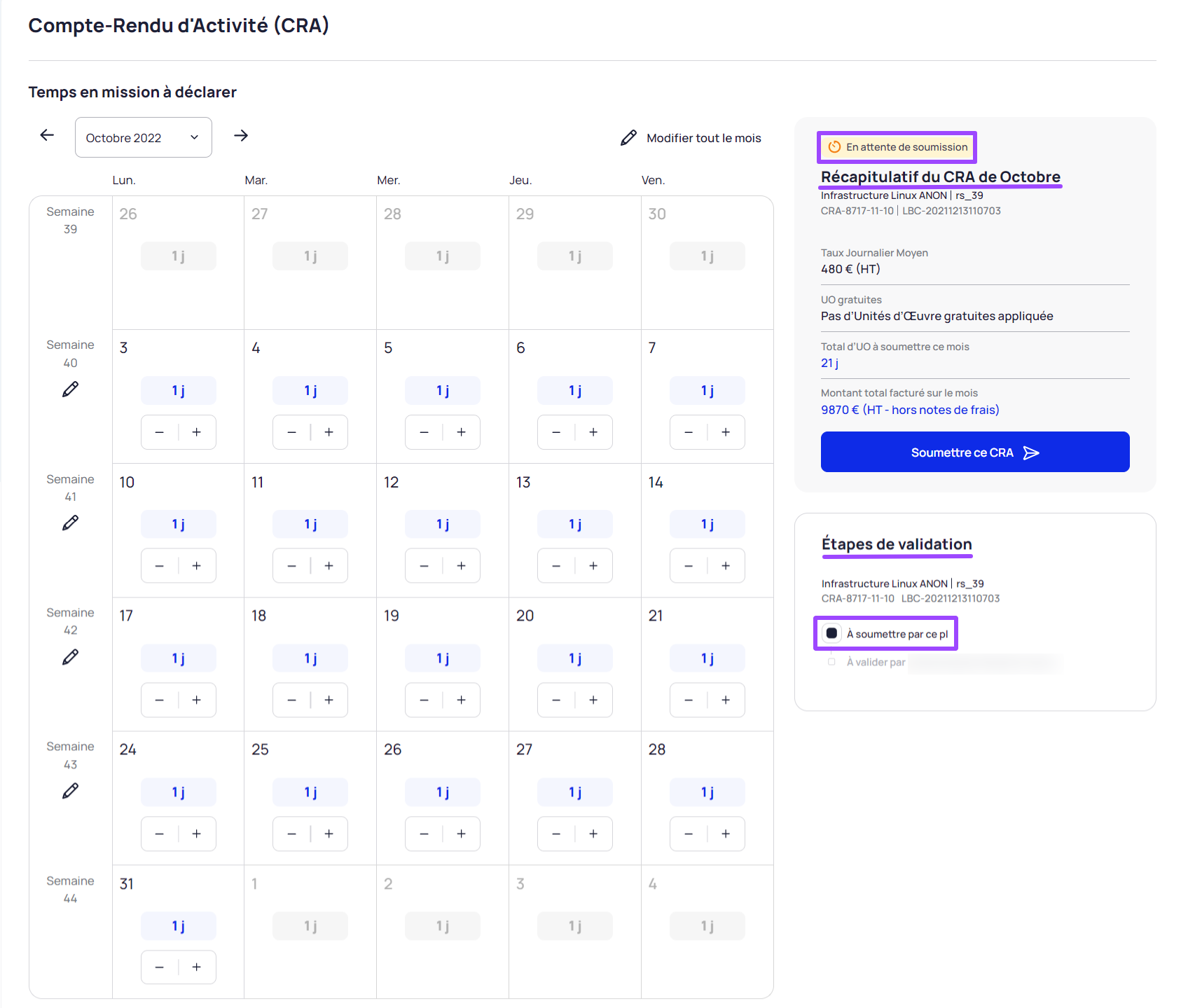Increase time on October 19 with plus
This screenshot has width=1181, height=1008.
click(462, 700)
